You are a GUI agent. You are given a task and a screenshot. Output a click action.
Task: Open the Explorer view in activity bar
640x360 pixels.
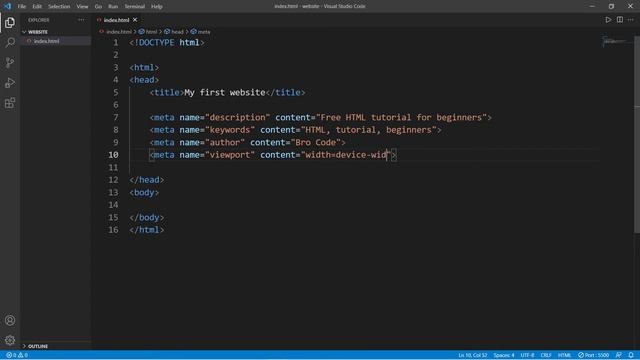point(10,22)
